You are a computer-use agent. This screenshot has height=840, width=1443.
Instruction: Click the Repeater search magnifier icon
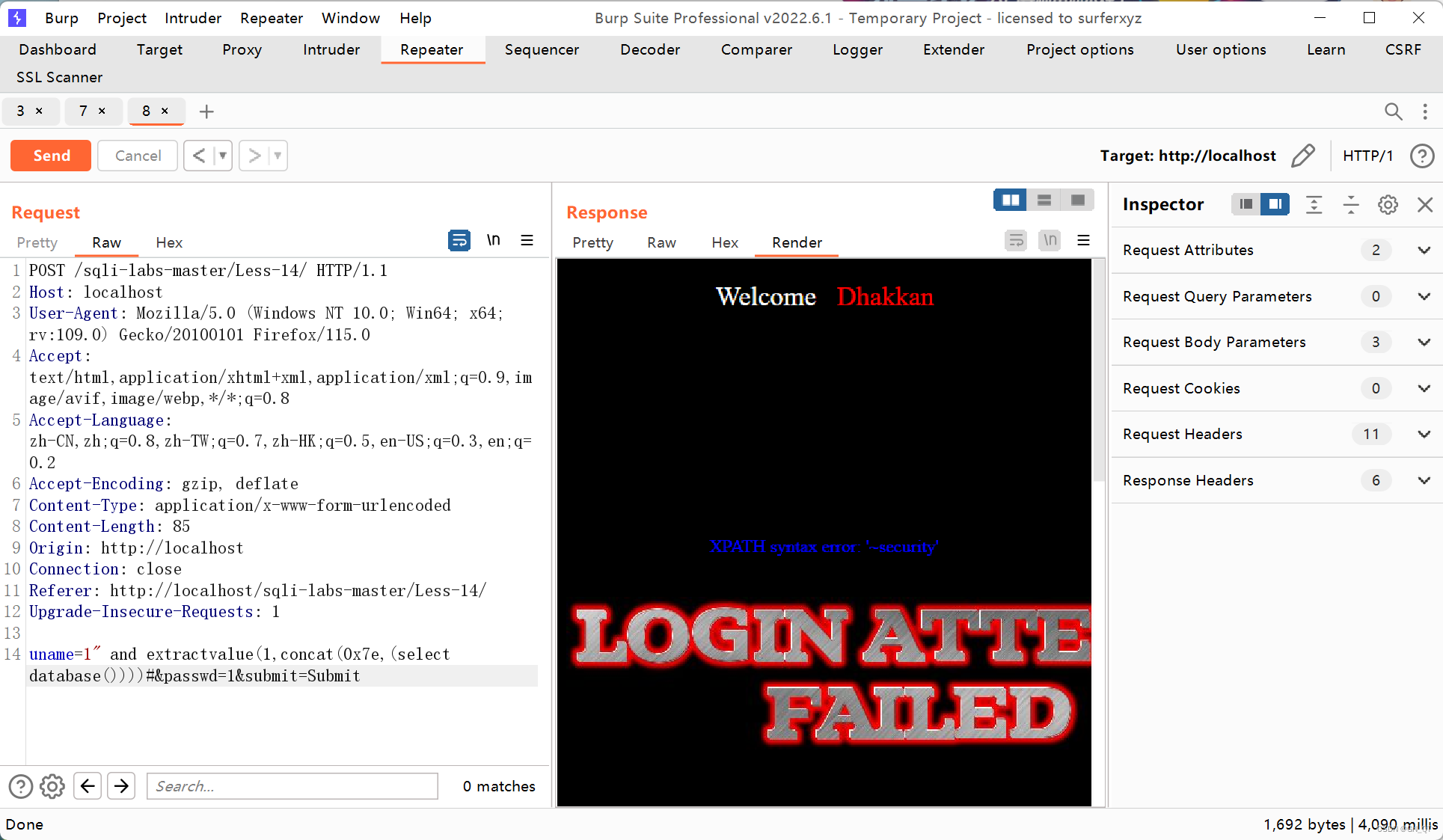point(1393,111)
